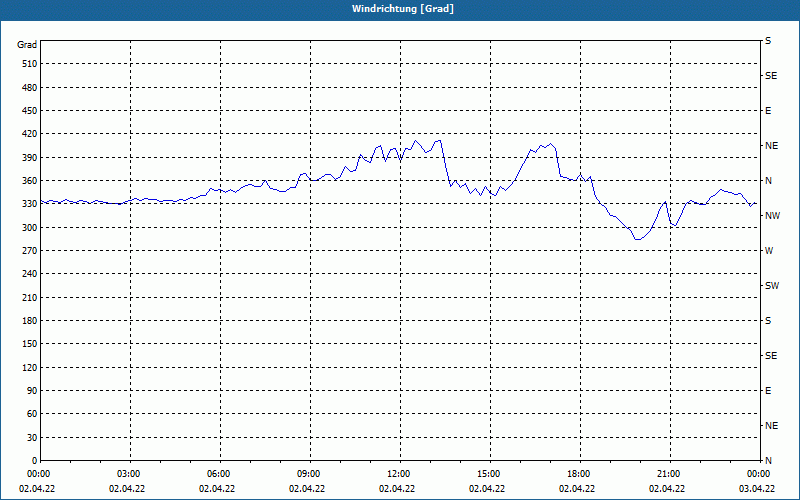Click the 02.04.22 date beneath 12:00
Image resolution: width=800 pixels, height=500 pixels.
[397, 489]
